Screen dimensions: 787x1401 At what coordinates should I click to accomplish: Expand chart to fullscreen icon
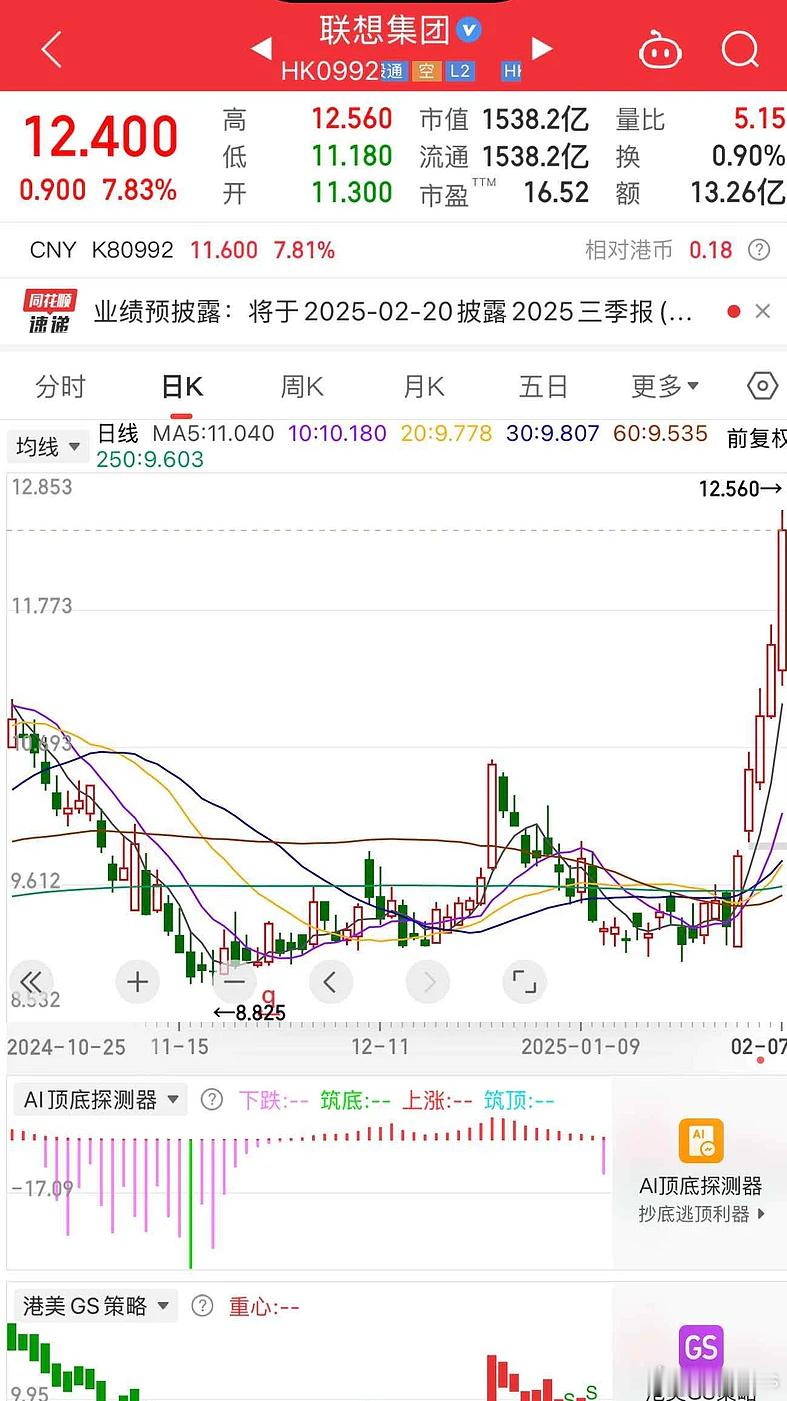(x=525, y=982)
